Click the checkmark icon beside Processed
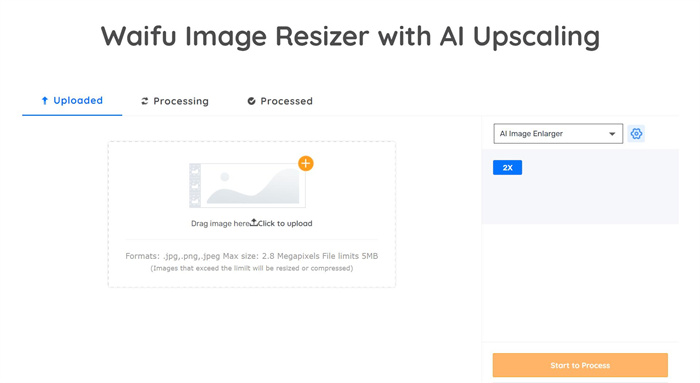Image resolution: width=700 pixels, height=383 pixels. coord(251,101)
